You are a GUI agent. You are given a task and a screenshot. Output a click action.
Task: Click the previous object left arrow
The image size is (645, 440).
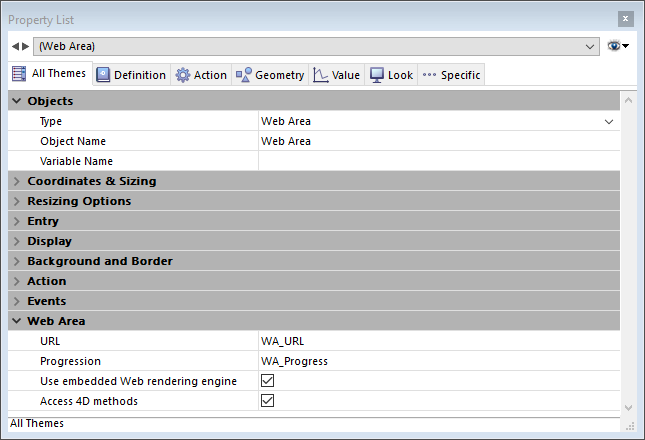[x=15, y=46]
